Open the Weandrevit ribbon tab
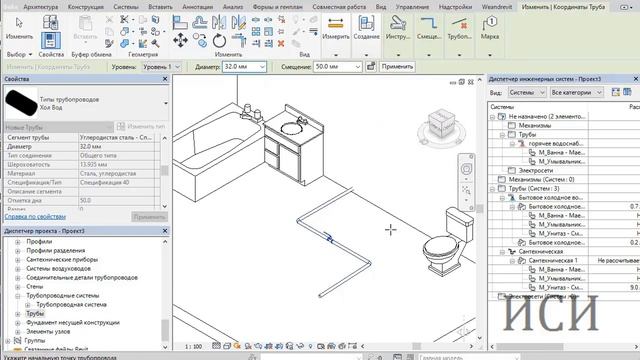Viewport: 640px width, 360px height. tap(497, 7)
